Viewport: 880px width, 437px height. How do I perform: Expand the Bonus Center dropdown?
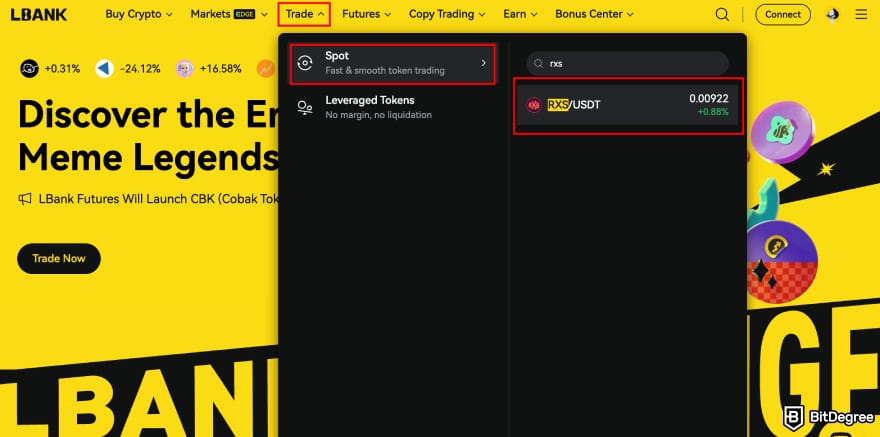coord(594,15)
